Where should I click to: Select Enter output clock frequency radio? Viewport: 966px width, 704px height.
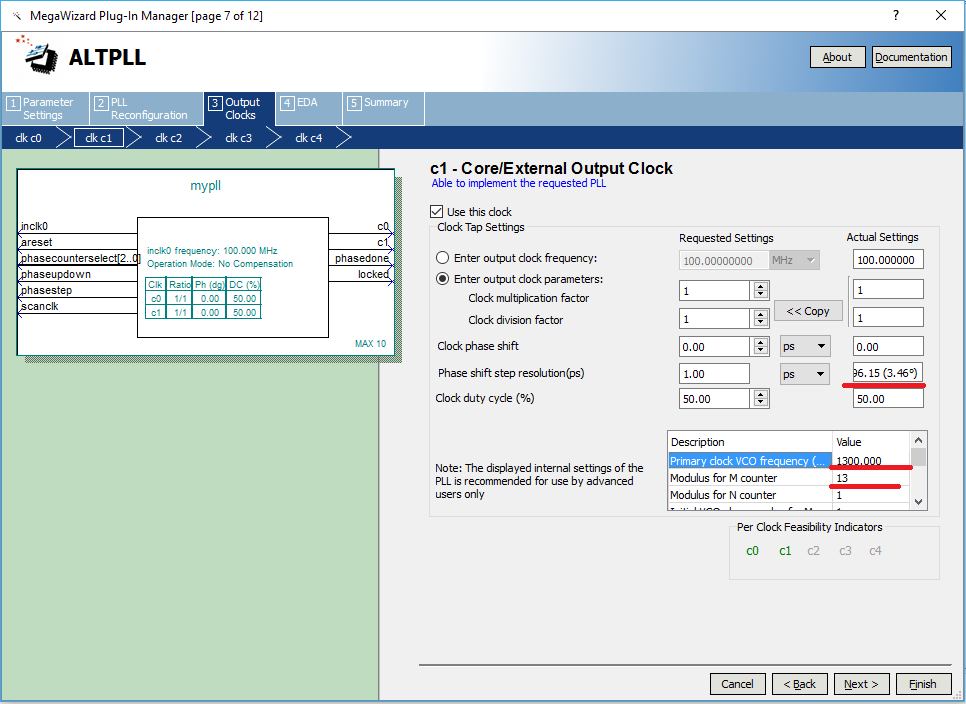point(442,258)
